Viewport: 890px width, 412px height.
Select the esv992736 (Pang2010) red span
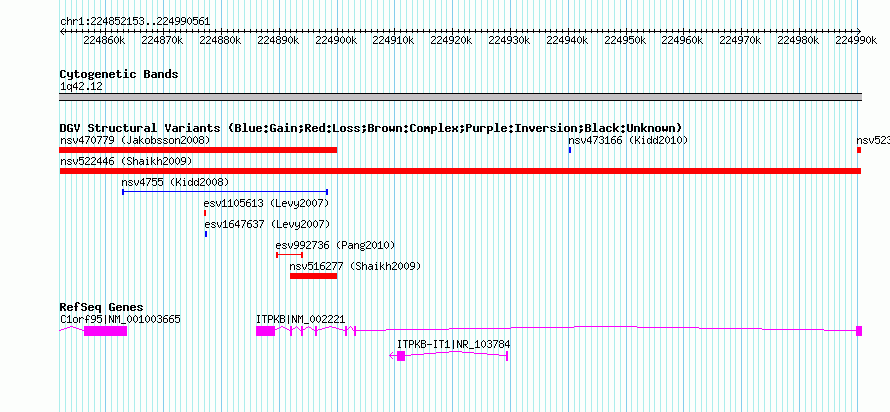point(289,255)
